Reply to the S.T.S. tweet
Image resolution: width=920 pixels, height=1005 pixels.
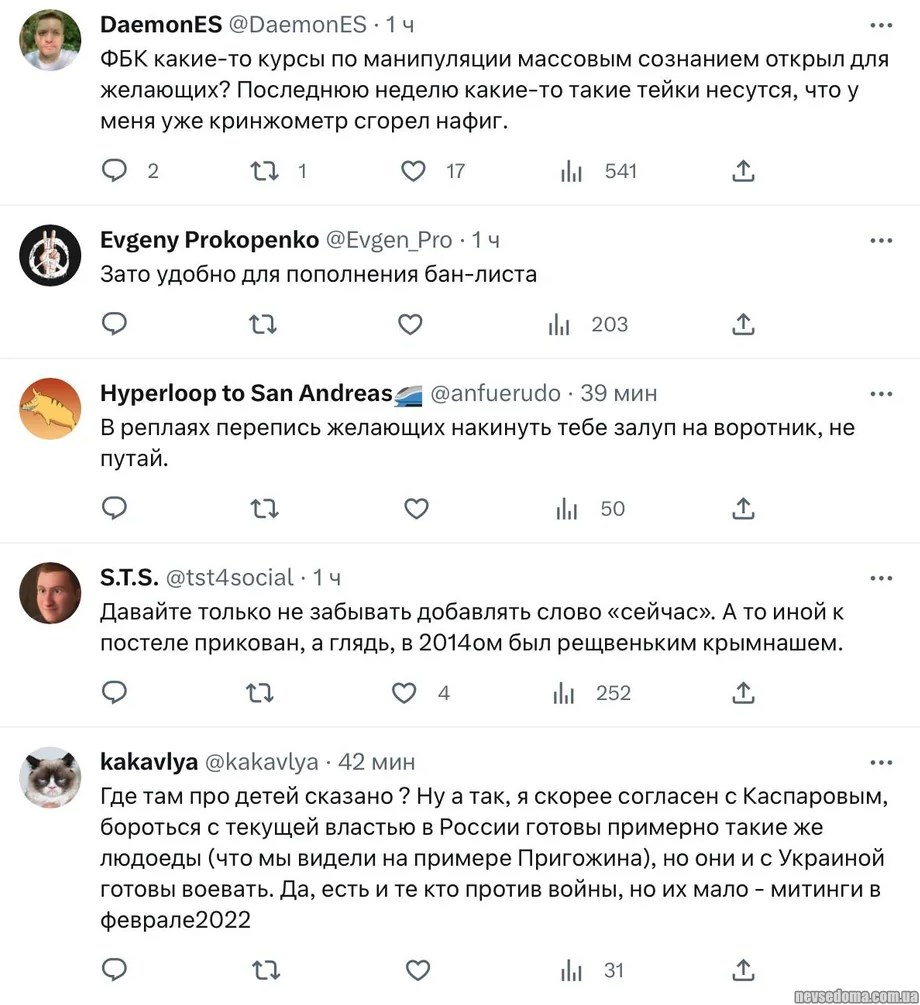116,692
